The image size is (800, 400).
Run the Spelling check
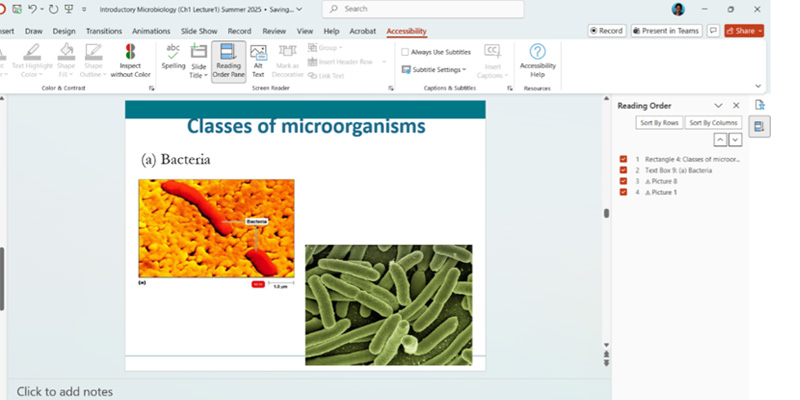[x=173, y=58]
